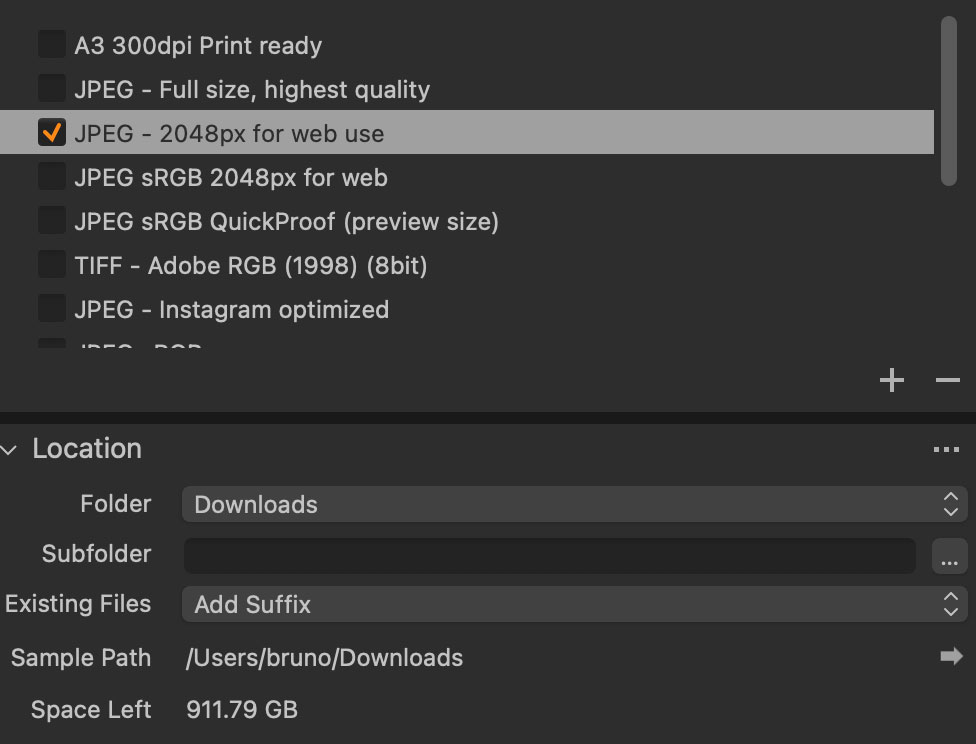Click the Location panel title

click(x=87, y=449)
